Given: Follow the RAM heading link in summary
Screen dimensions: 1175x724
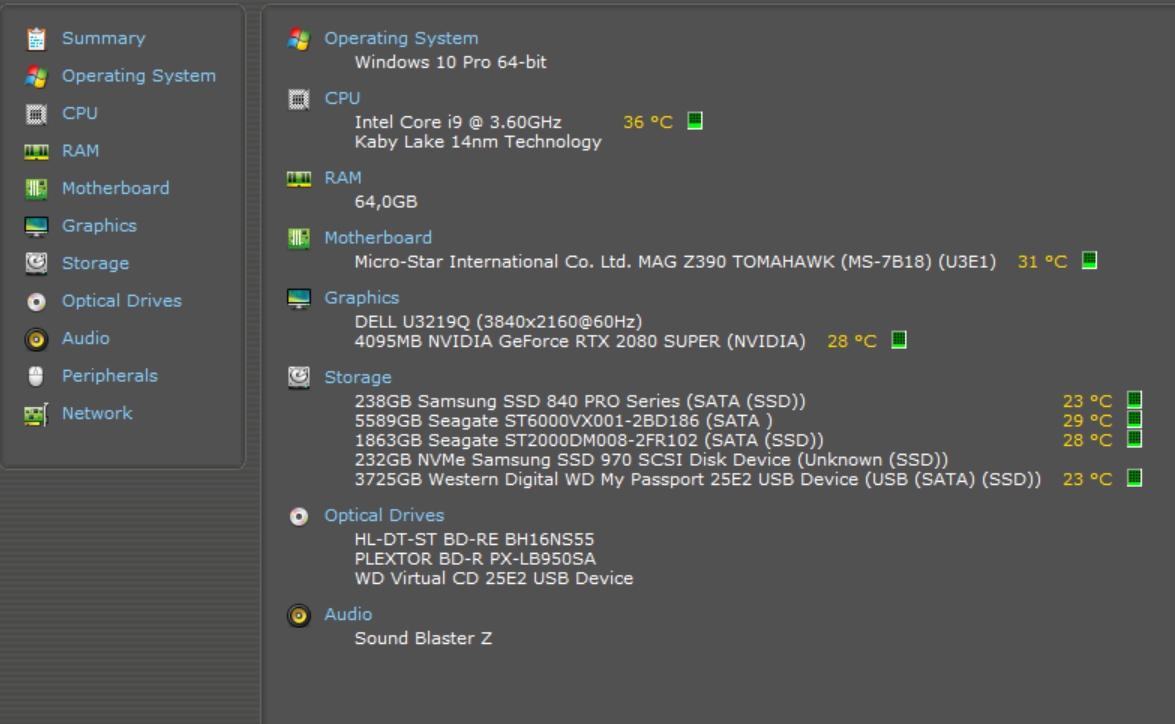Looking at the screenshot, I should (342, 178).
